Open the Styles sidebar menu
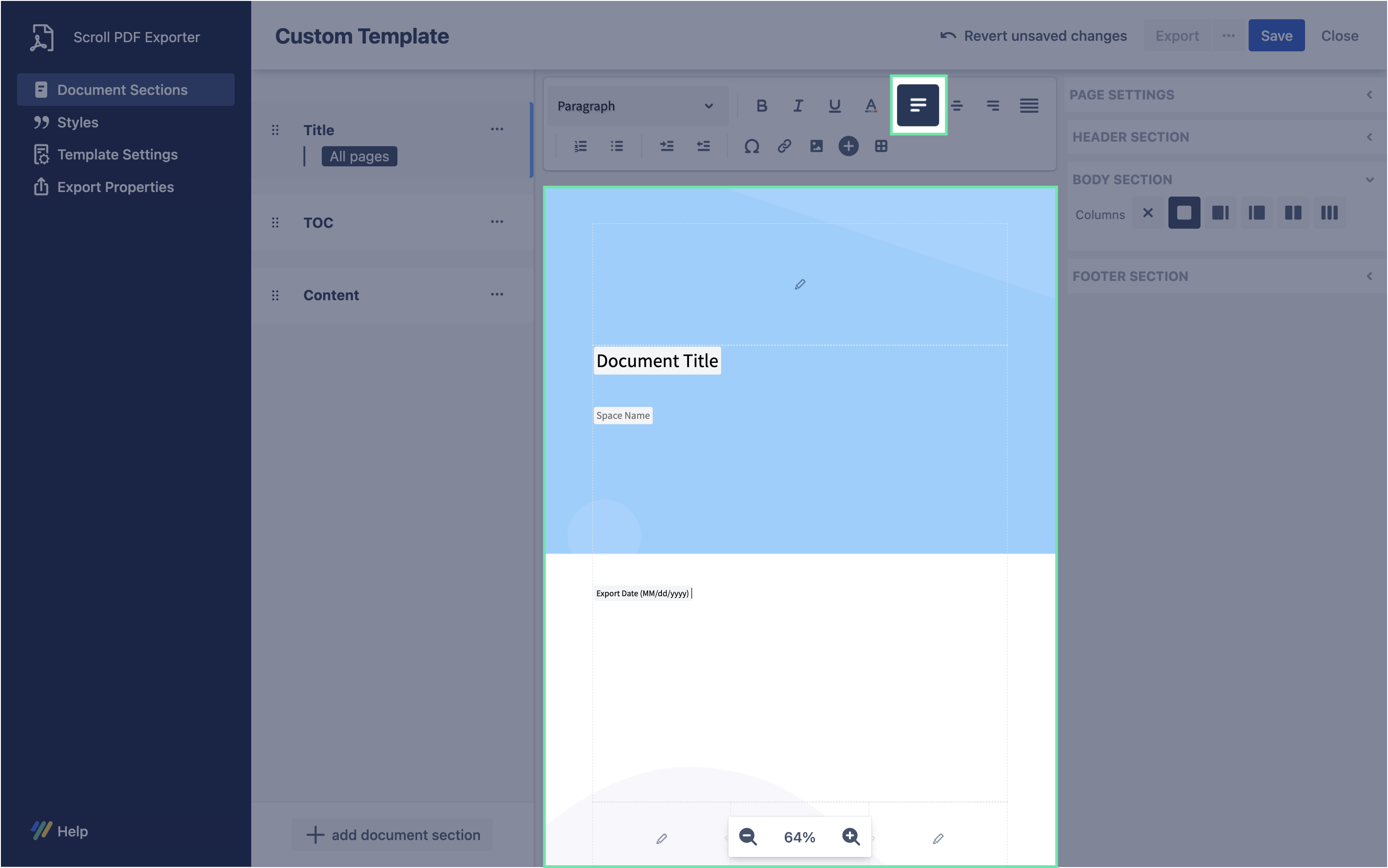1388x868 pixels. [x=77, y=122]
